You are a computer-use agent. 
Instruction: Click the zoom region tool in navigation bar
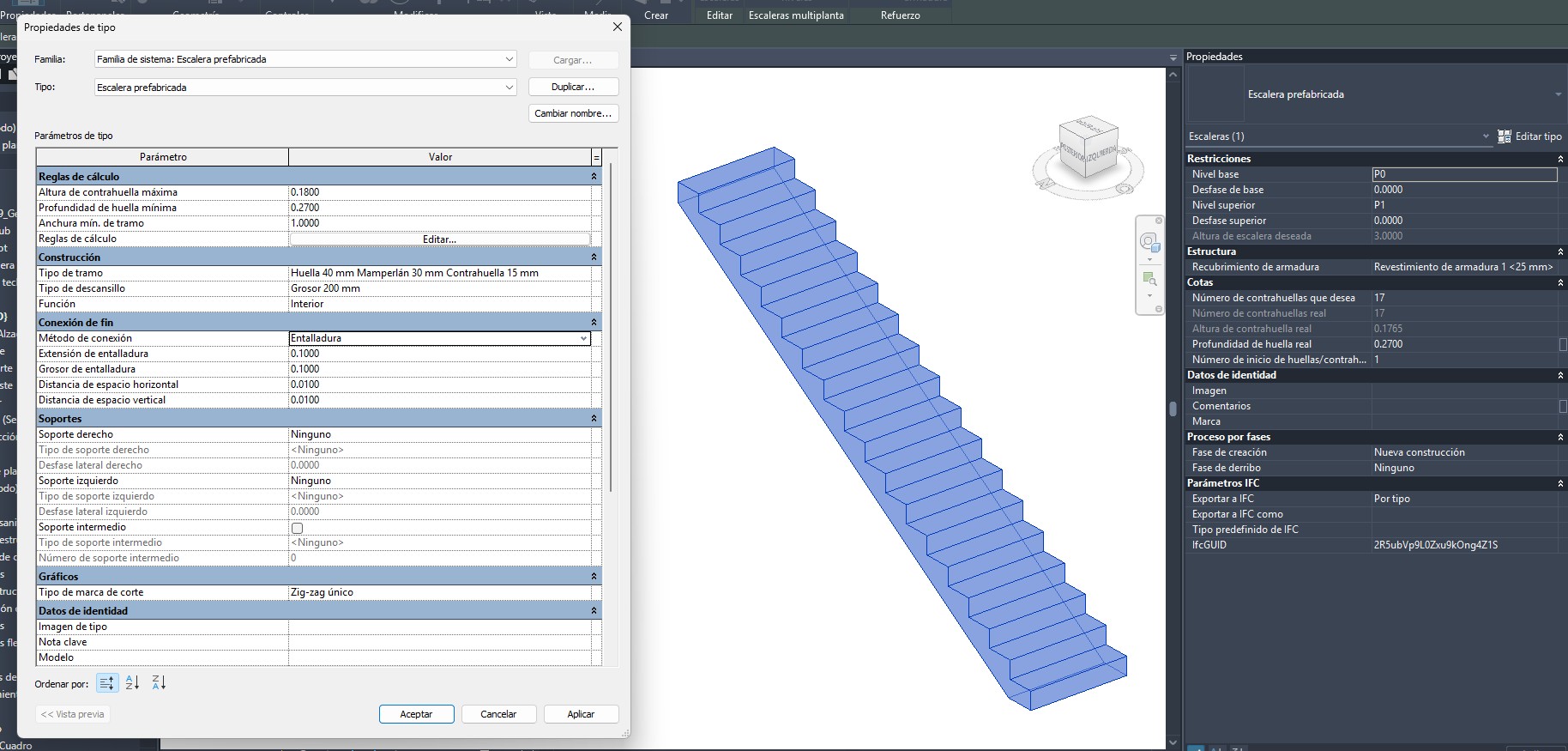[x=1149, y=278]
